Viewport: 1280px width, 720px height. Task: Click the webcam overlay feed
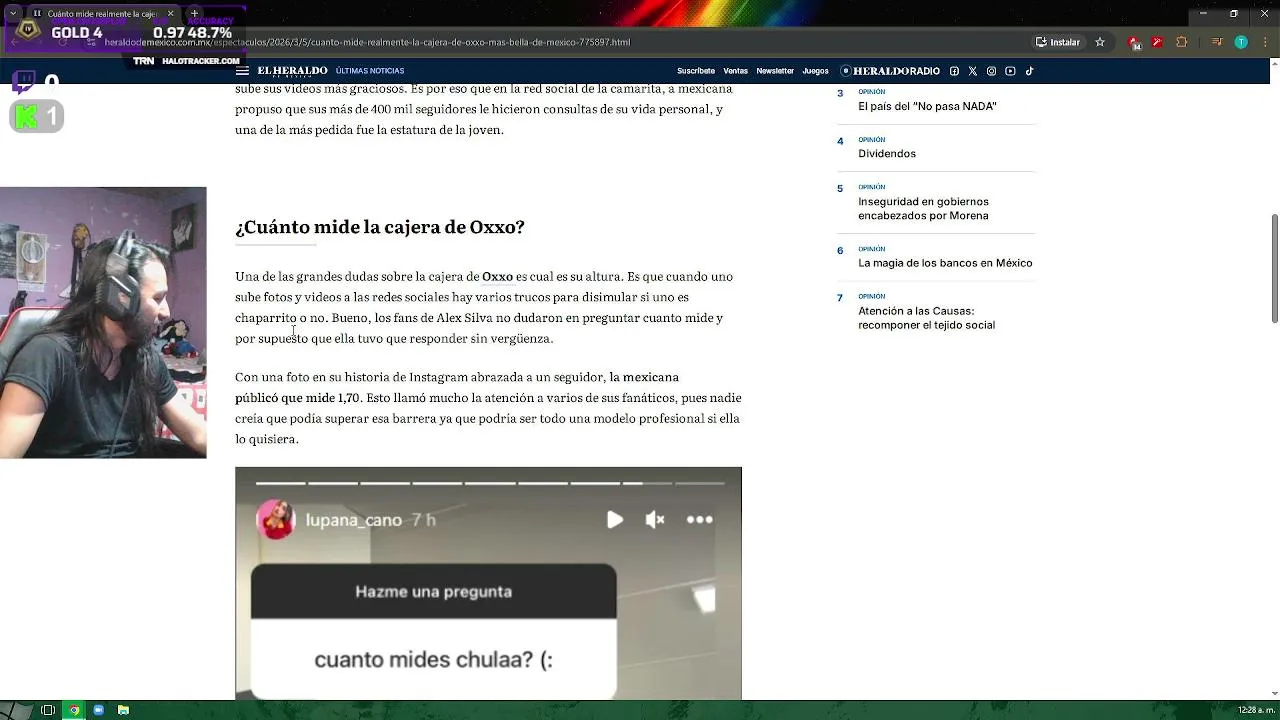click(103, 323)
